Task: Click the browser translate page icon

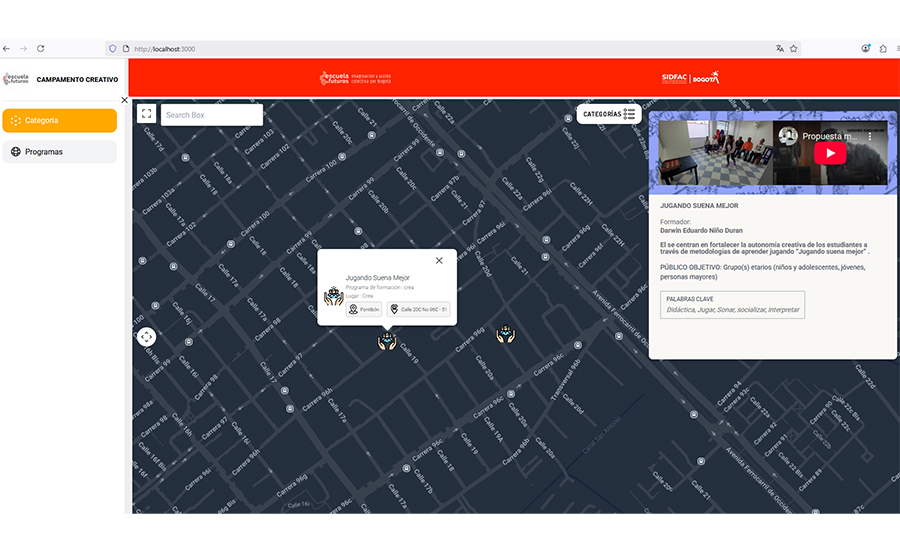Action: (779, 48)
